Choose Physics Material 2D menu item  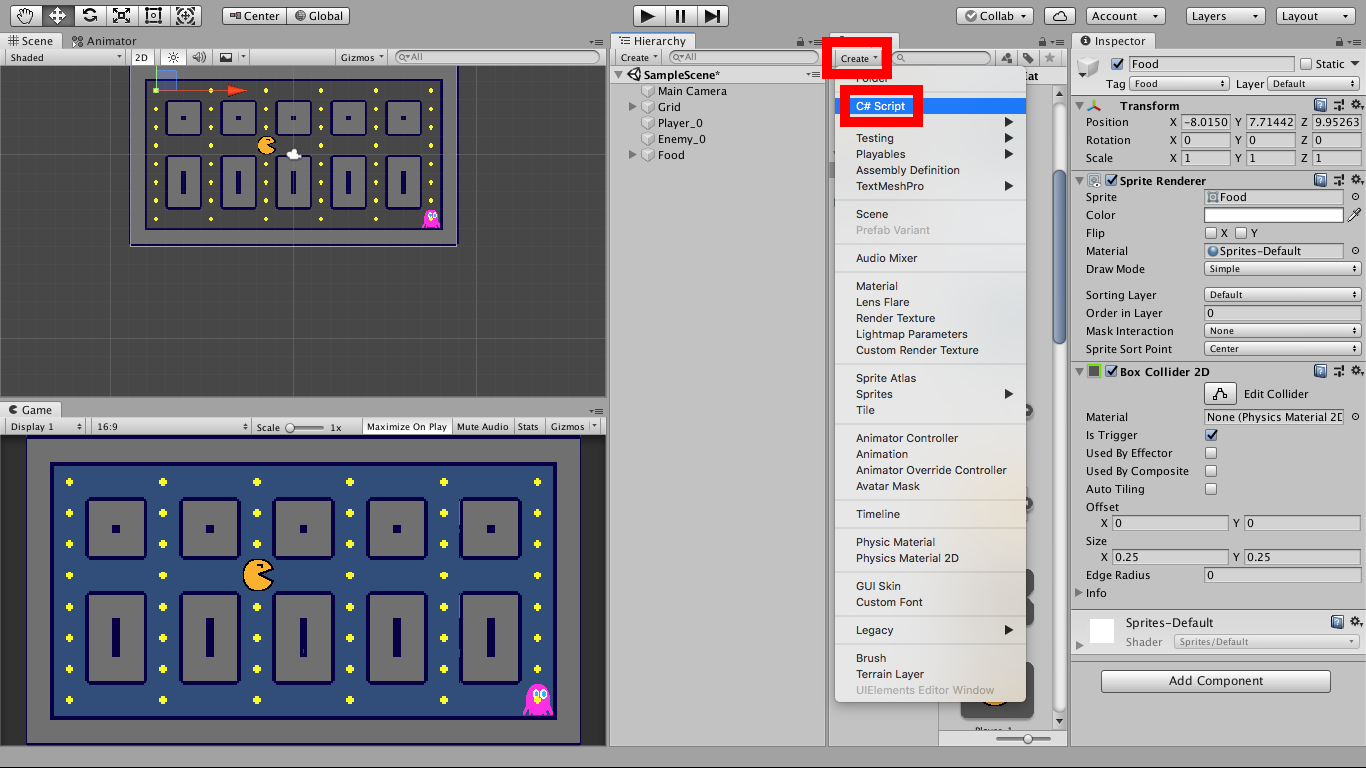[x=930, y=558]
